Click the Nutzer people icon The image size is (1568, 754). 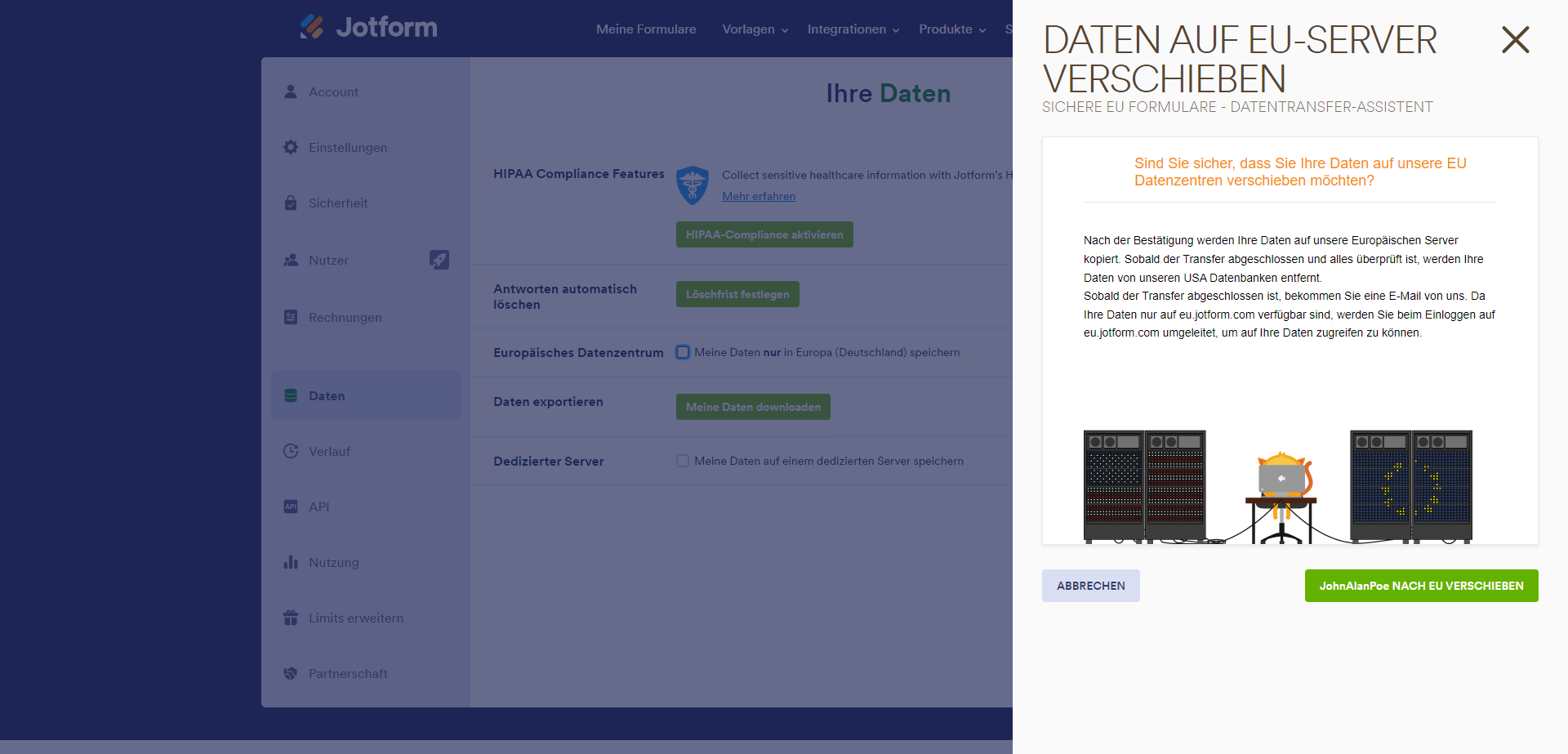pyautogui.click(x=291, y=260)
